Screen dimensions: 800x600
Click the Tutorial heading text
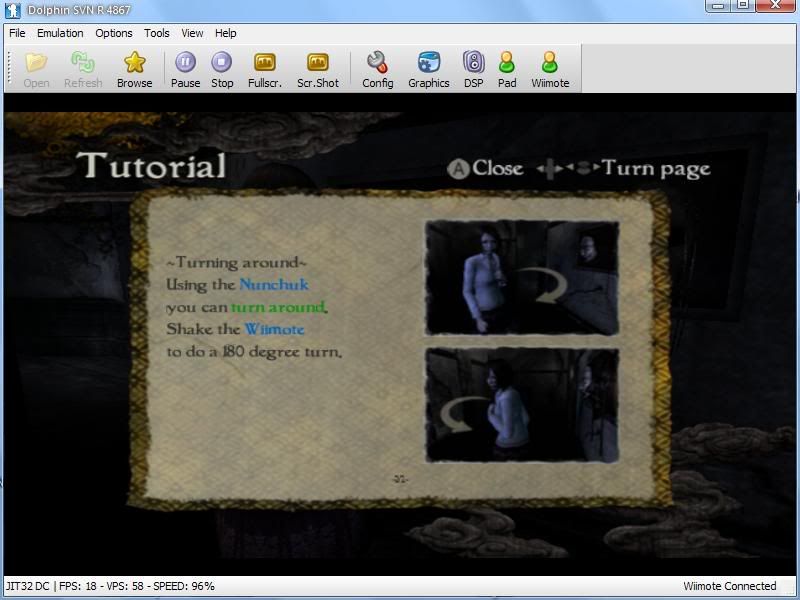click(x=152, y=165)
